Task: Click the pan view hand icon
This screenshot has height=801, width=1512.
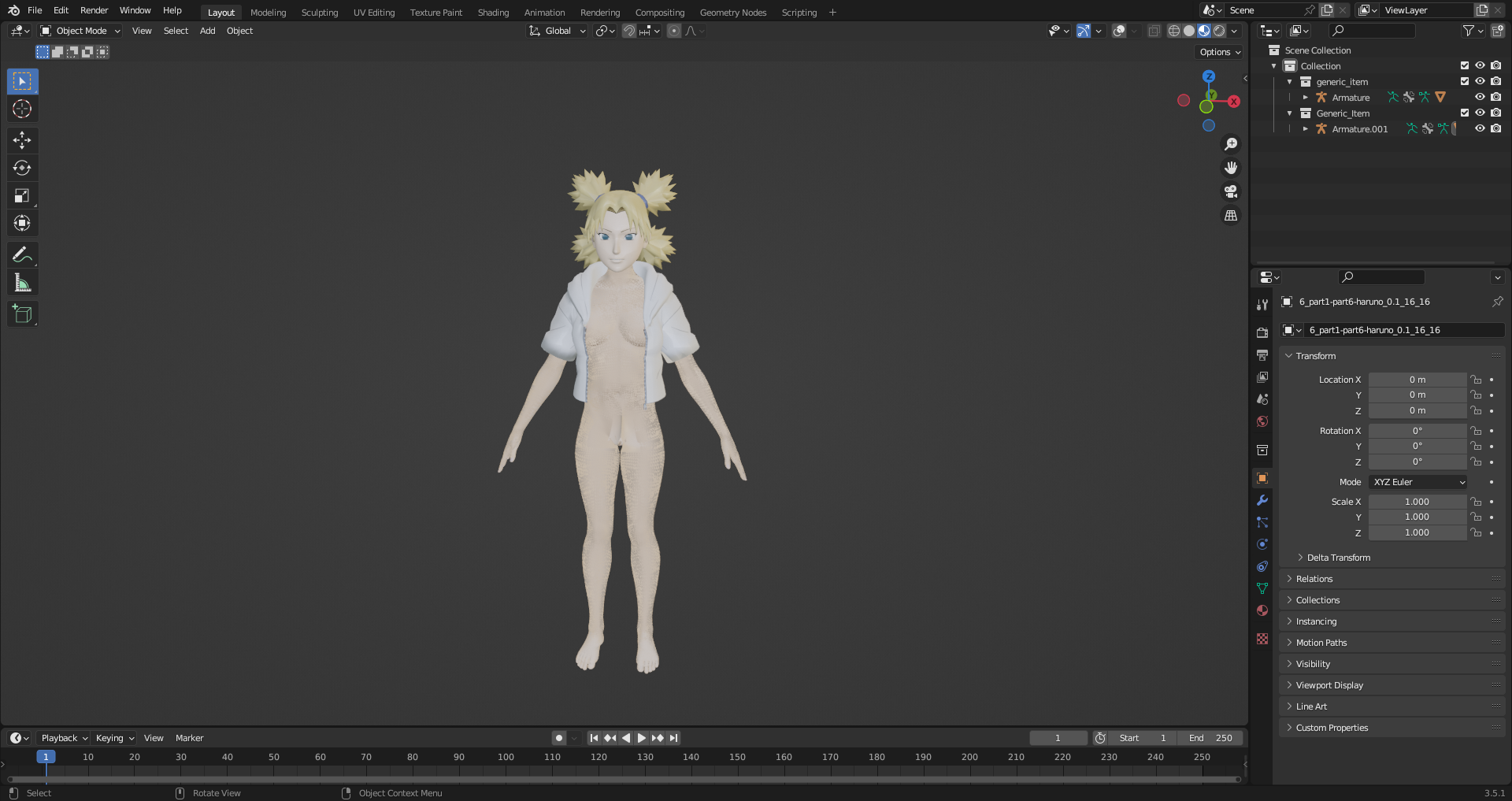Action: coord(1231,168)
